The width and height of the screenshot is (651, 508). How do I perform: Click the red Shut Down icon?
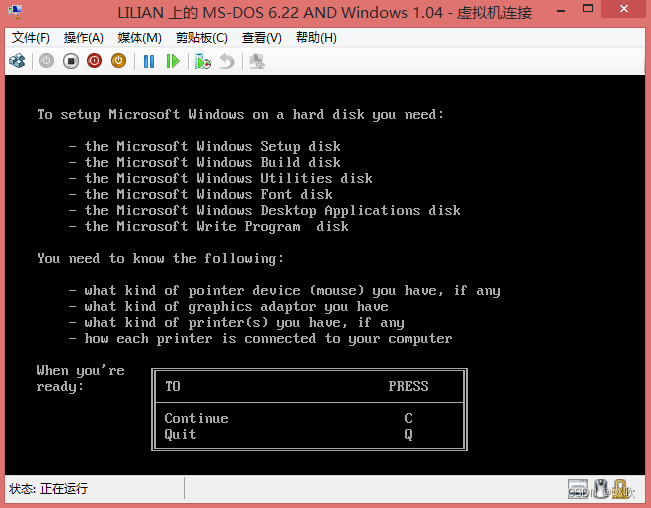(95, 61)
